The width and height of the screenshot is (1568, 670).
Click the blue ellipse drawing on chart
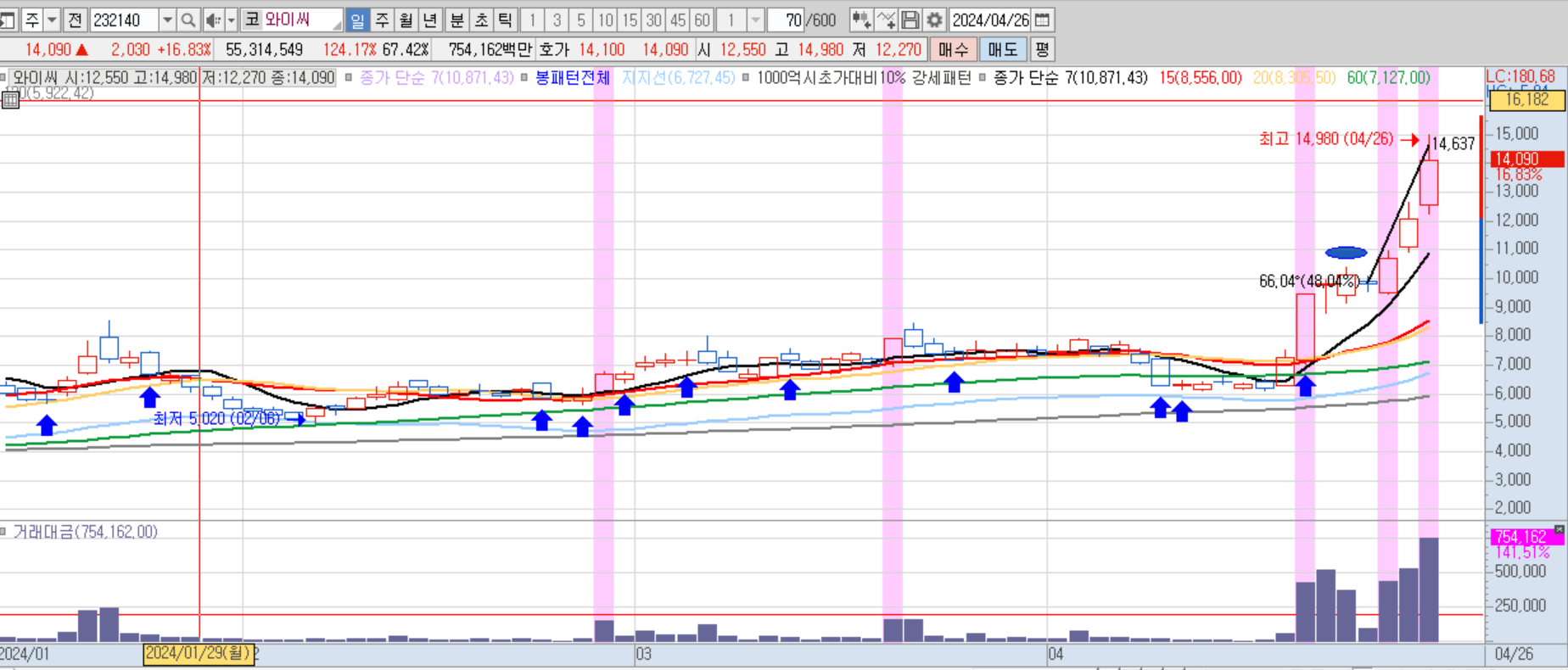coord(1346,252)
